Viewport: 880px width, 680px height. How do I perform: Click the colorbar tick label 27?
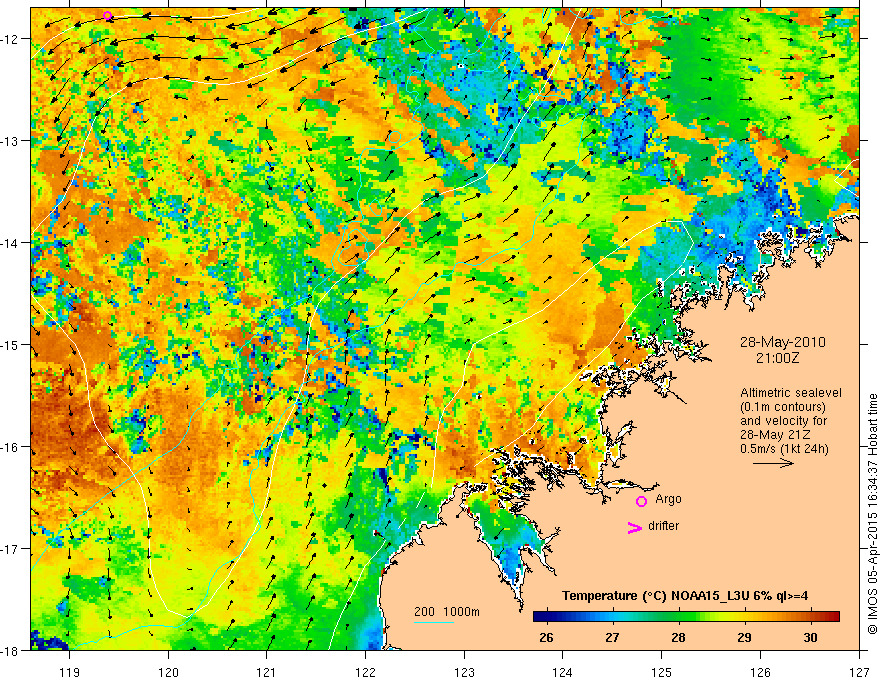tap(612, 637)
